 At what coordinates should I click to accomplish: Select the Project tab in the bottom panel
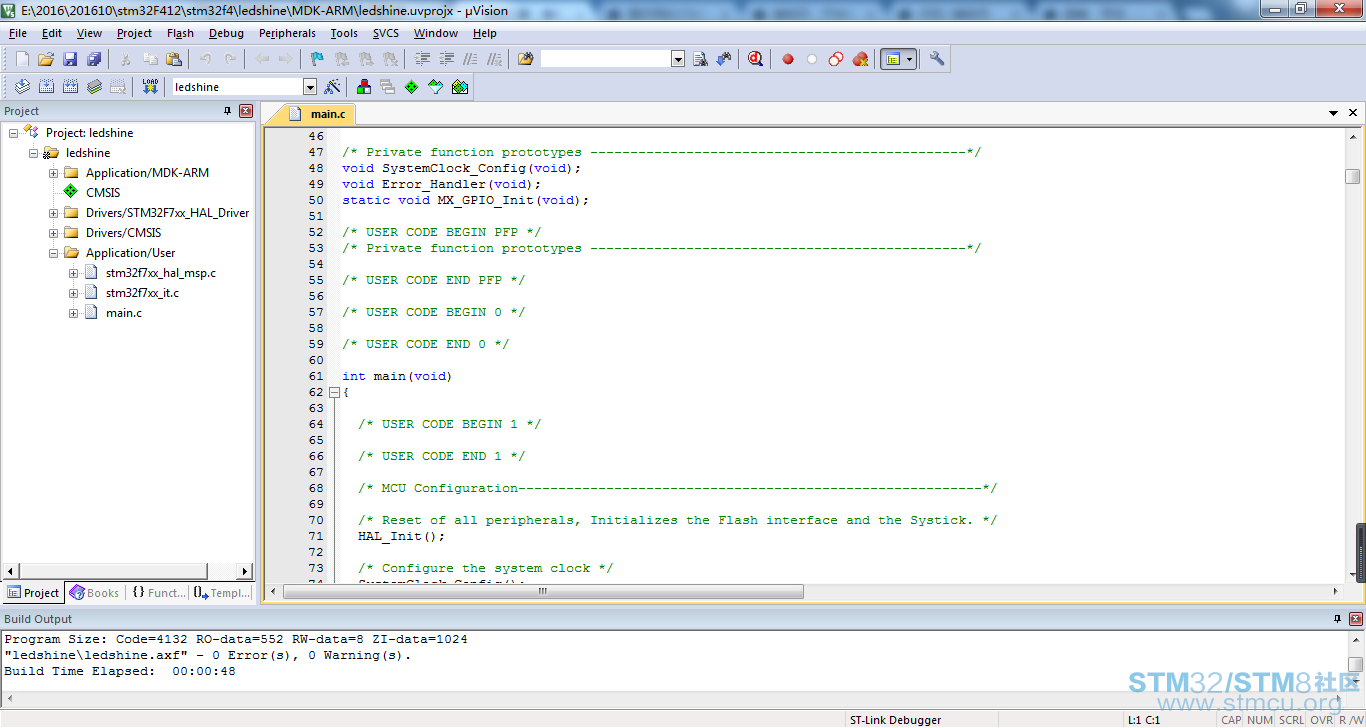tap(34, 593)
